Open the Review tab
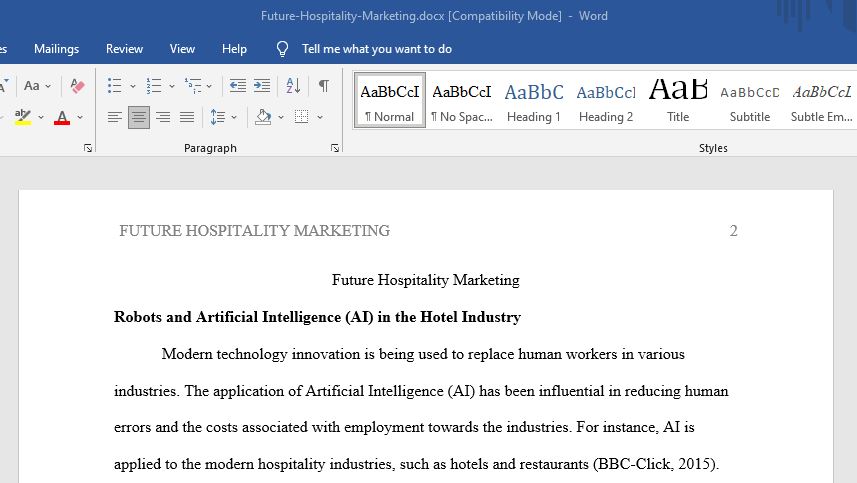 pos(124,49)
